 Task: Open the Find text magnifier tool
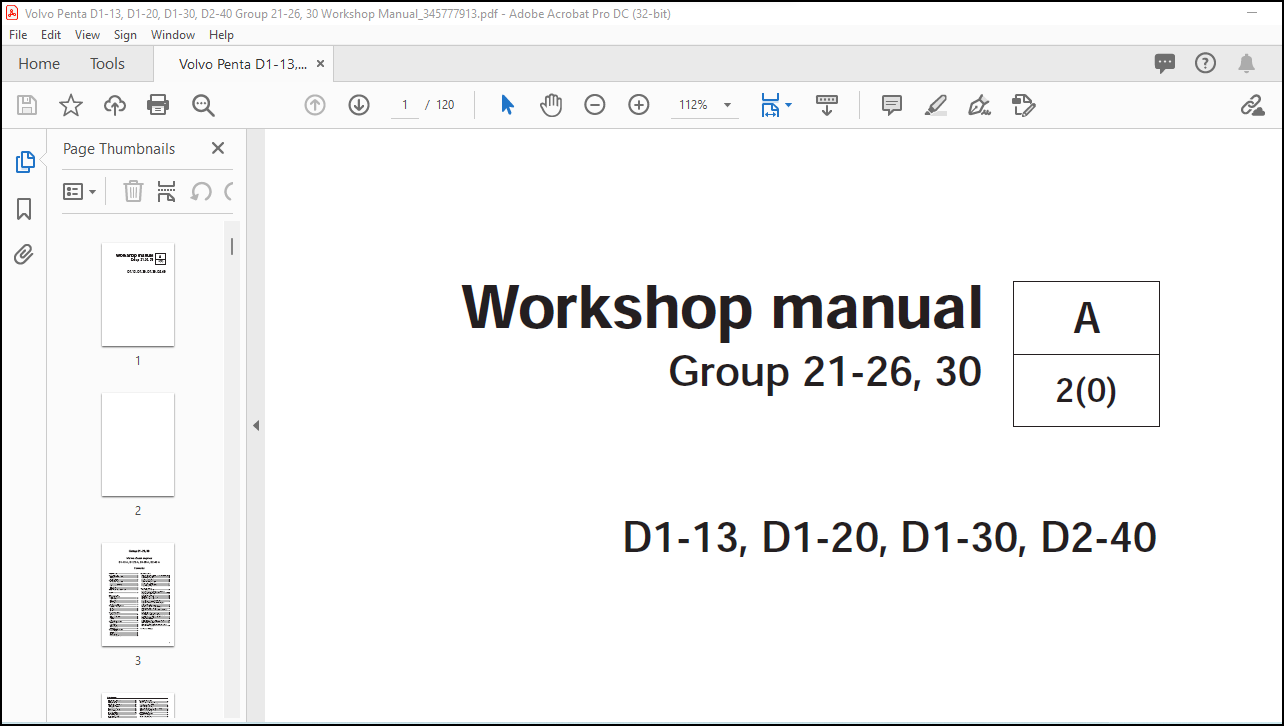pyautogui.click(x=203, y=105)
